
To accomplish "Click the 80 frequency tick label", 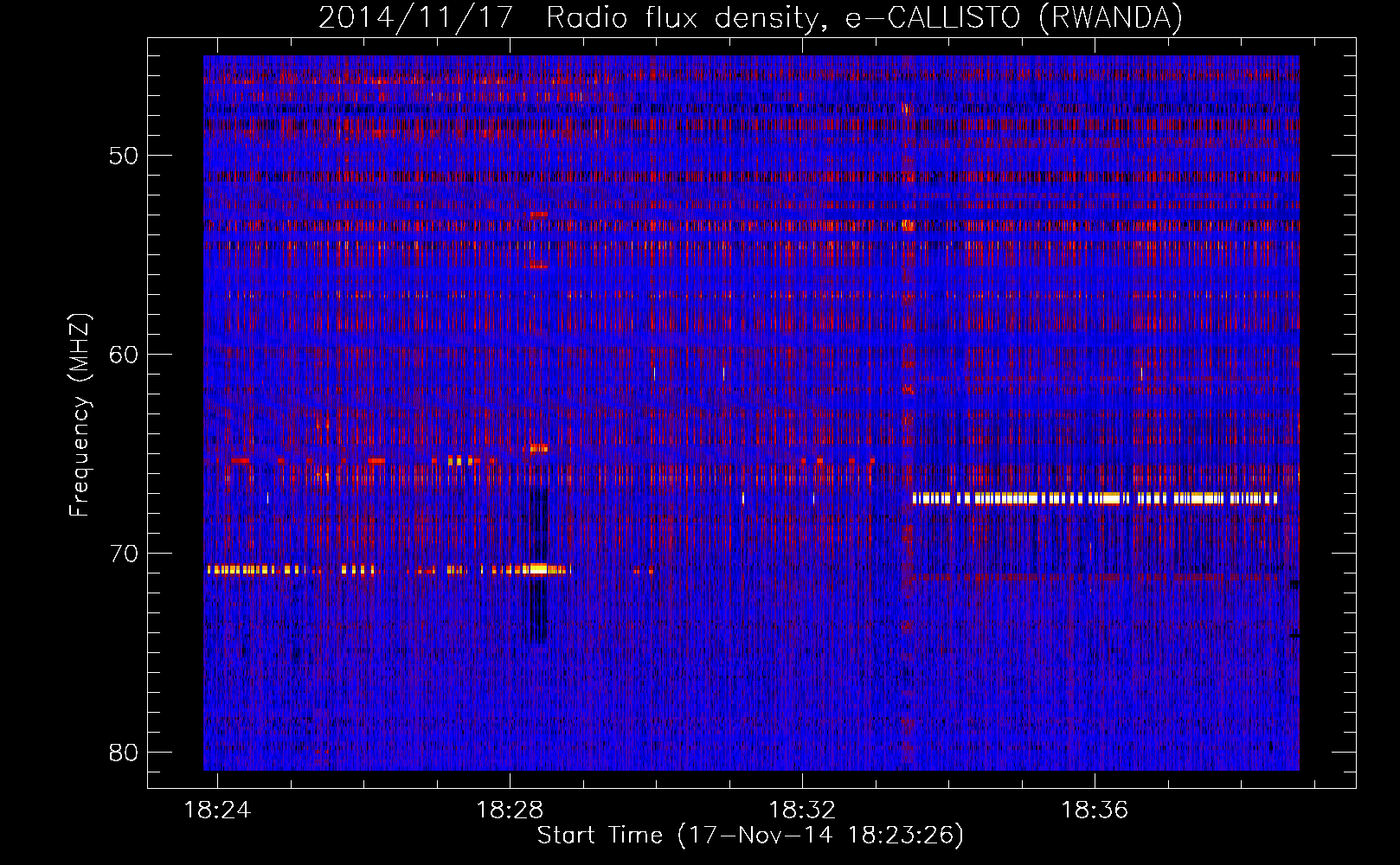I will pyautogui.click(x=124, y=753).
